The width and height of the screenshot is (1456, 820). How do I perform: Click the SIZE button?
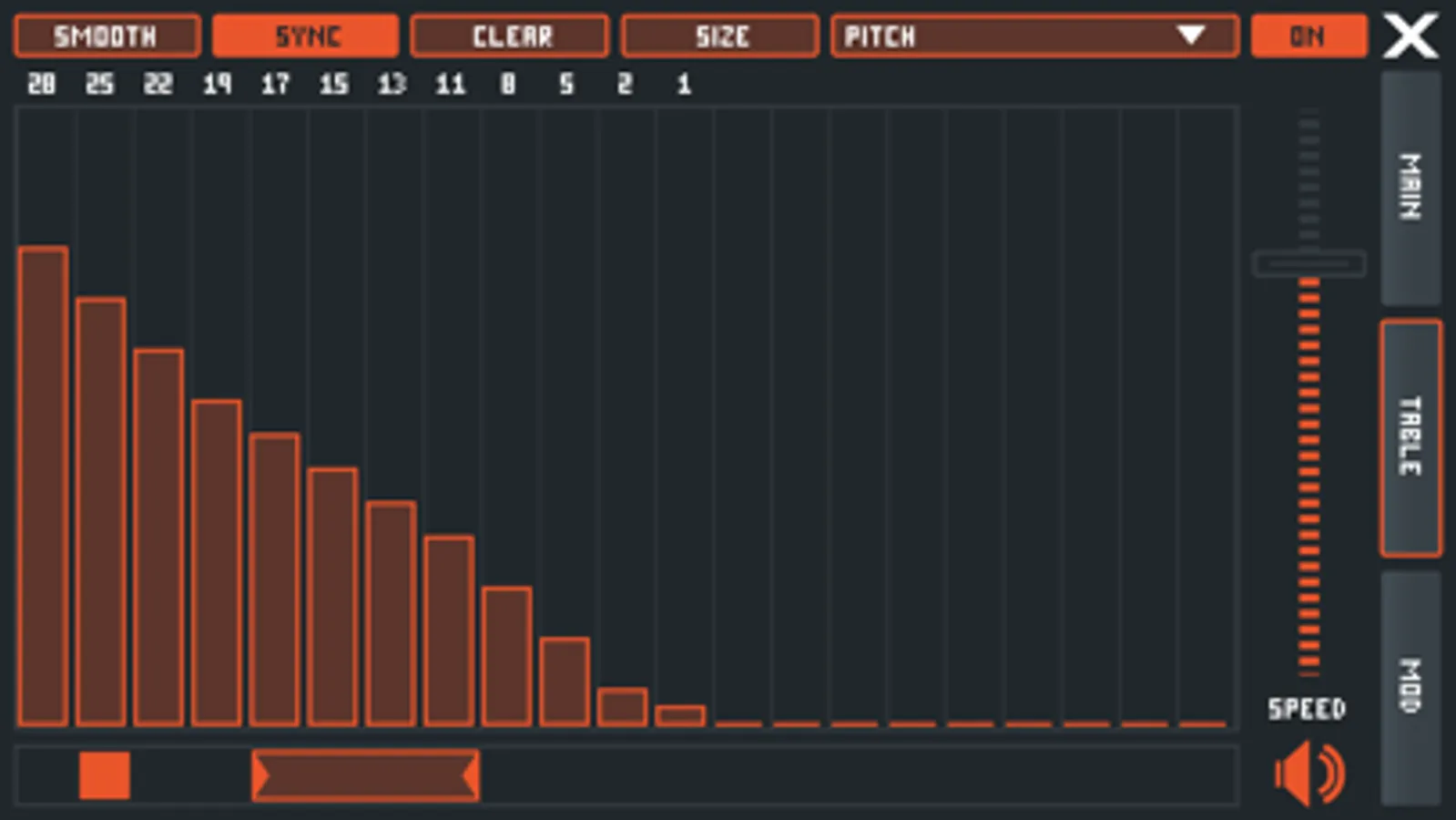coord(720,36)
